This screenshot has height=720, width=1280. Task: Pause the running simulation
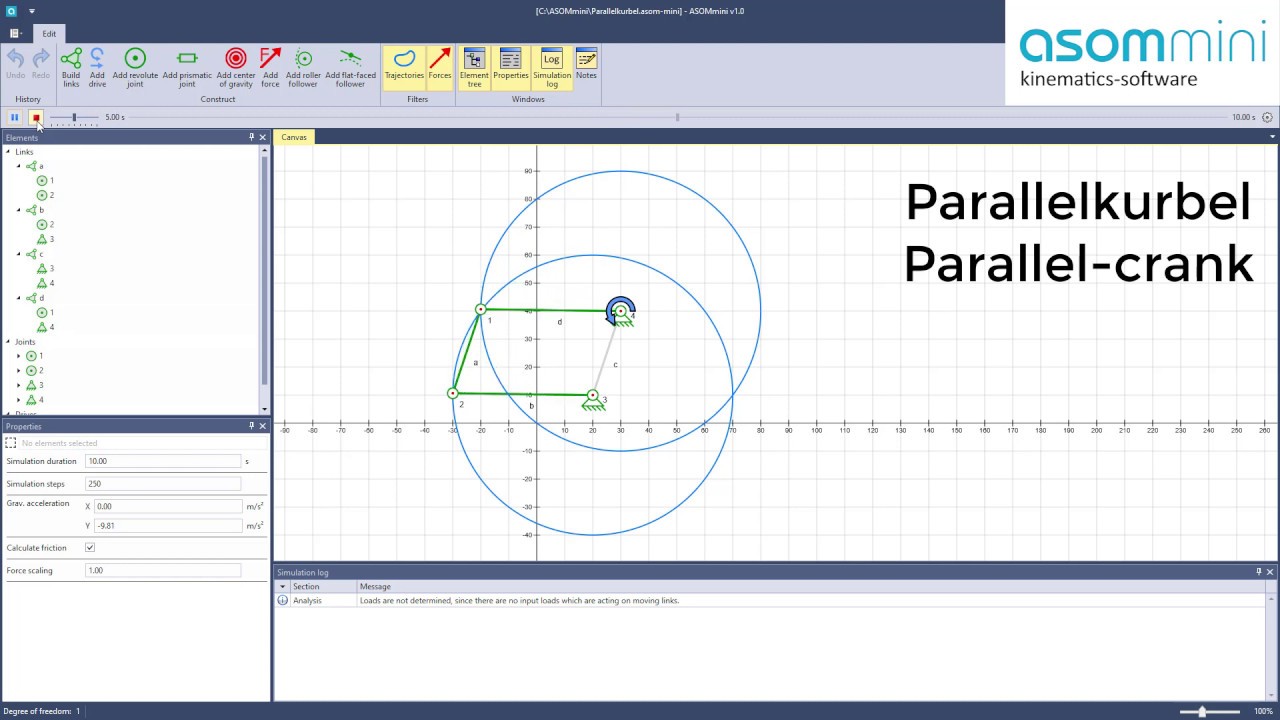coord(14,117)
